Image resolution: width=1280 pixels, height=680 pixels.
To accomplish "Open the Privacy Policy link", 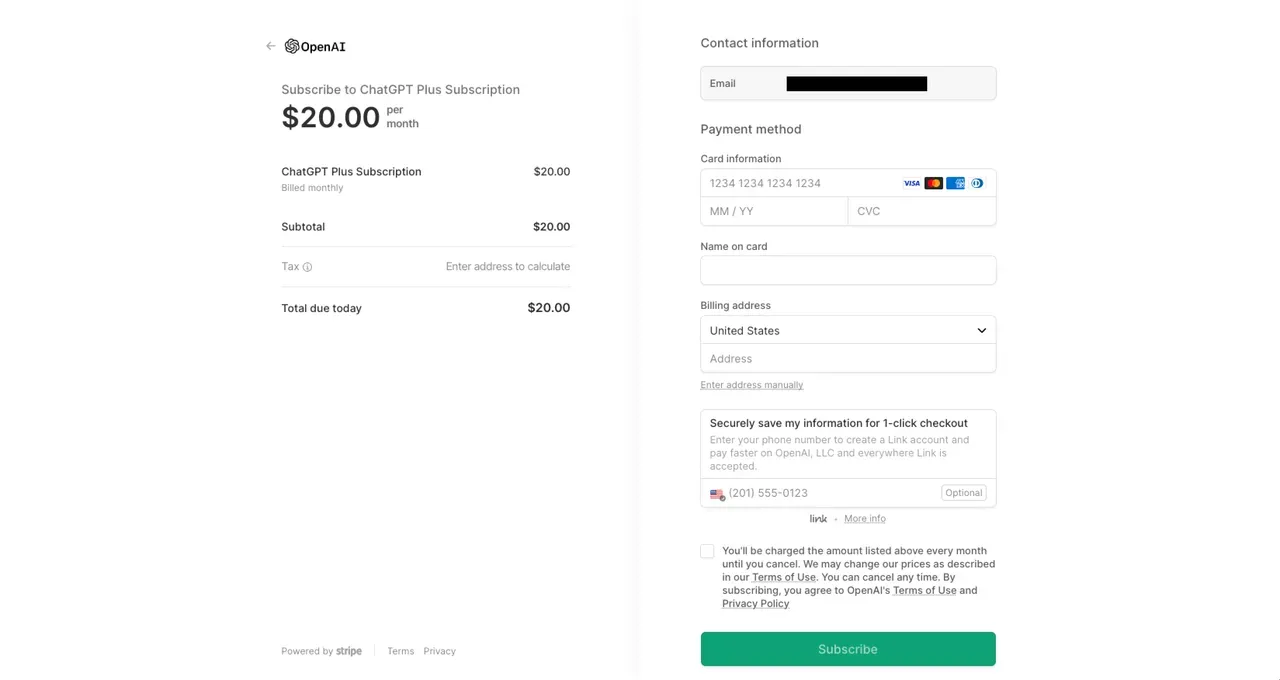I will tap(755, 604).
